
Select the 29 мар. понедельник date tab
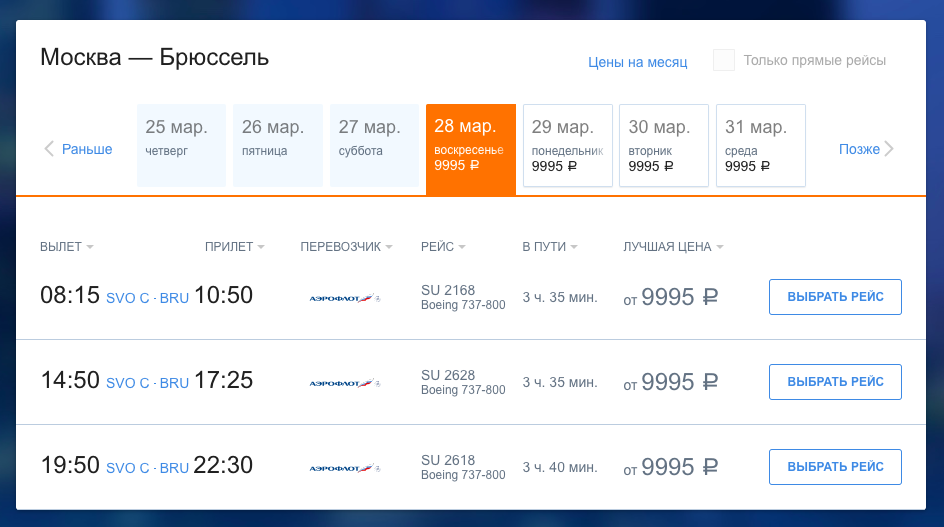[568, 145]
